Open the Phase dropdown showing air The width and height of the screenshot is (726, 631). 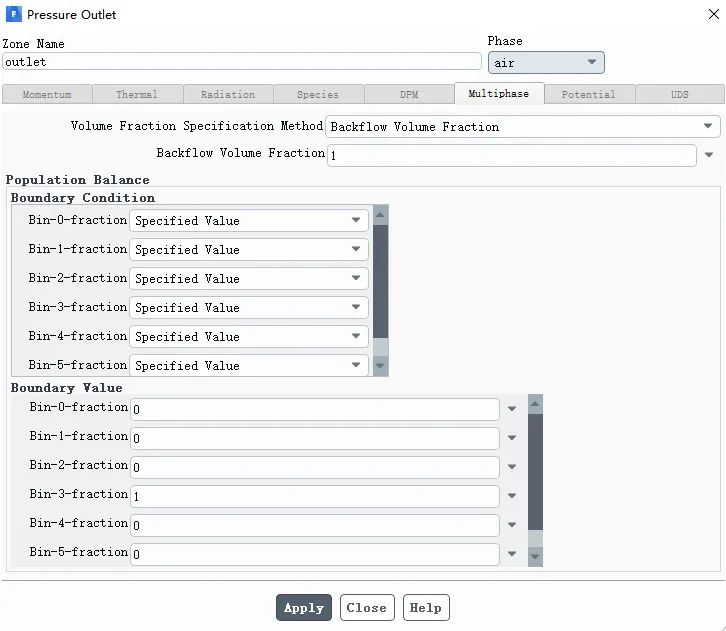pyautogui.click(x=546, y=63)
